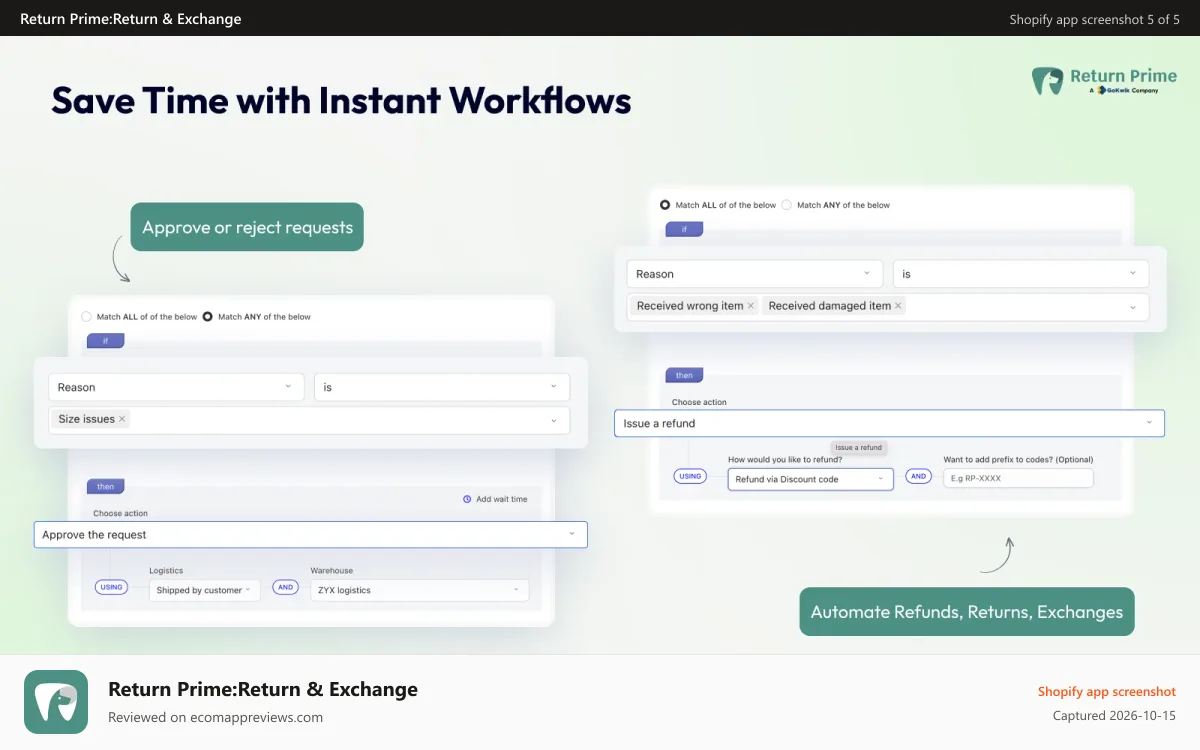Select Match ANY in right workflow panel
Viewport: 1200px width, 750px height.
[787, 205]
